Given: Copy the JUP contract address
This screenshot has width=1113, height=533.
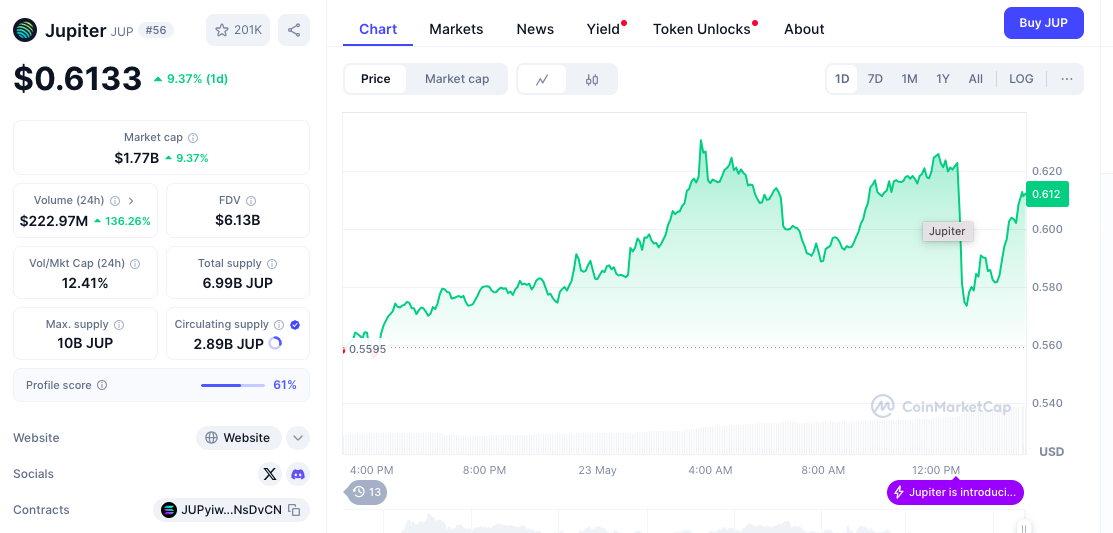Looking at the screenshot, I should [x=294, y=510].
